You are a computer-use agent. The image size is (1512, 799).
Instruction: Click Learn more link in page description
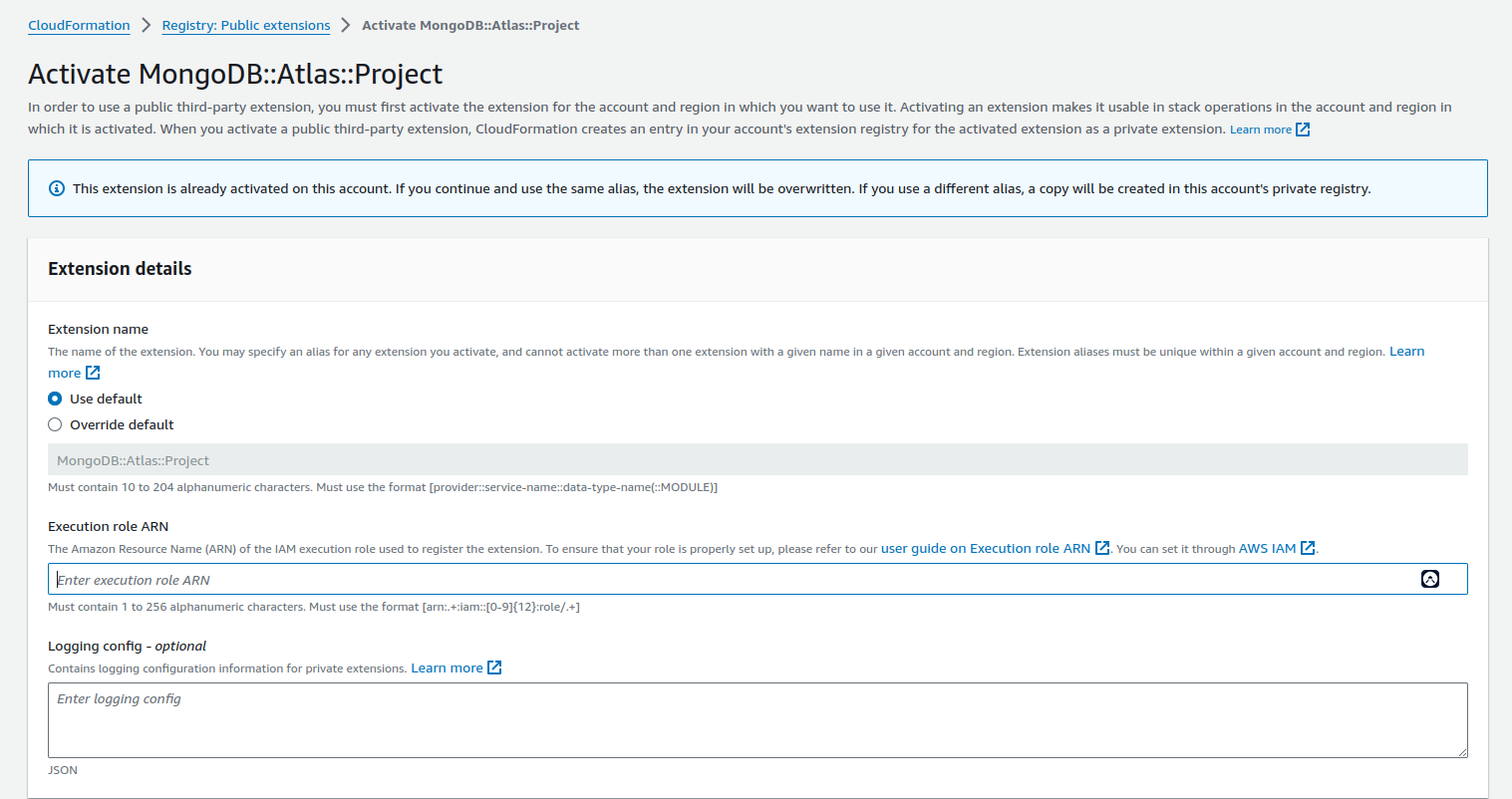(1260, 130)
